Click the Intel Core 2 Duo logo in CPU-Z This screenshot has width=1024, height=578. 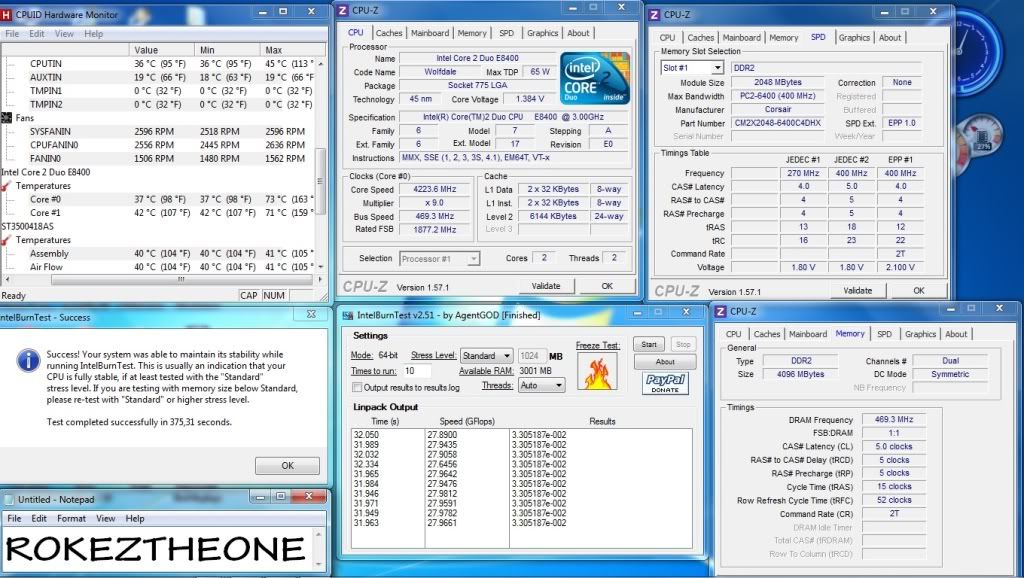(595, 78)
